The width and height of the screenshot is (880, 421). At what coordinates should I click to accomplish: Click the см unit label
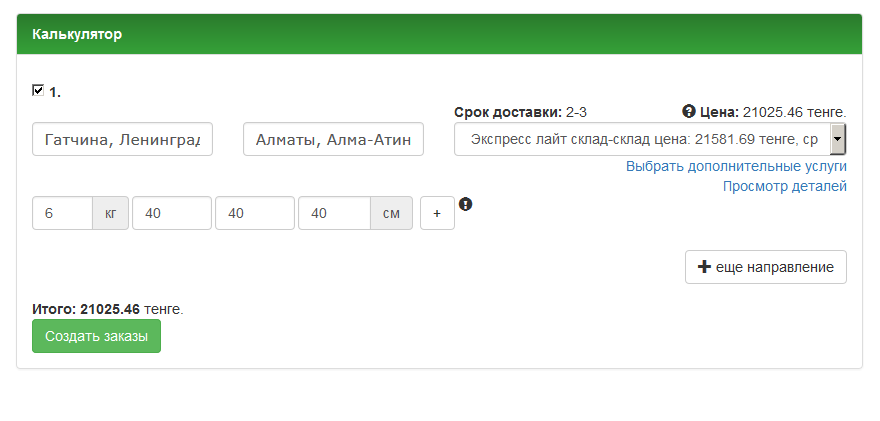pyautogui.click(x=391, y=213)
